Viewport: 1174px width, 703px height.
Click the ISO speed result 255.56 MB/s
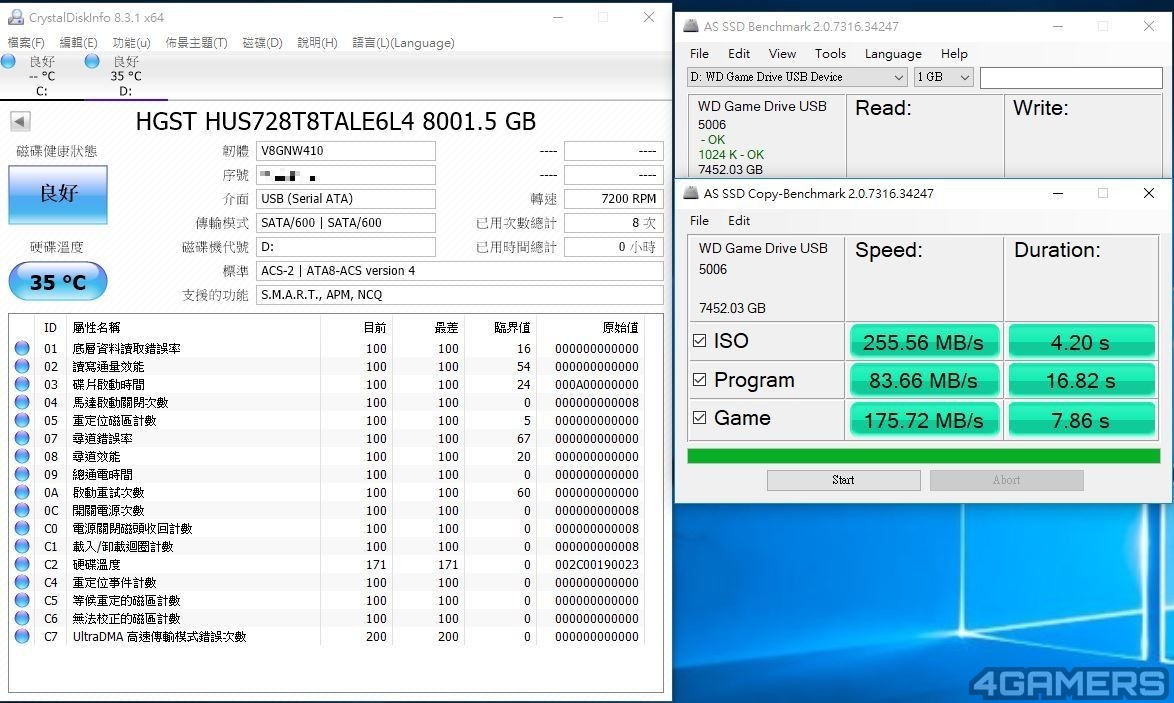pos(924,342)
